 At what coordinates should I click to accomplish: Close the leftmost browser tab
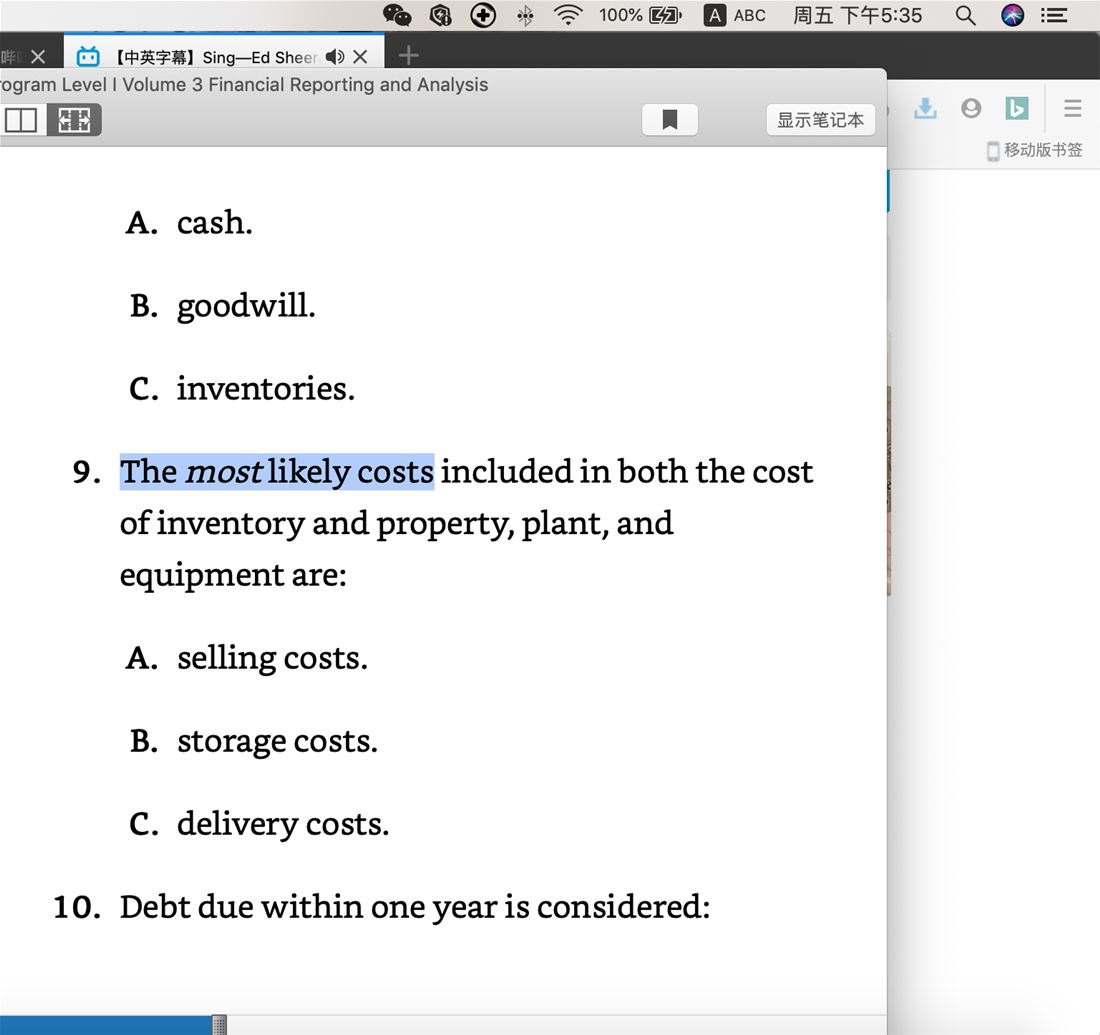pyautogui.click(x=39, y=57)
